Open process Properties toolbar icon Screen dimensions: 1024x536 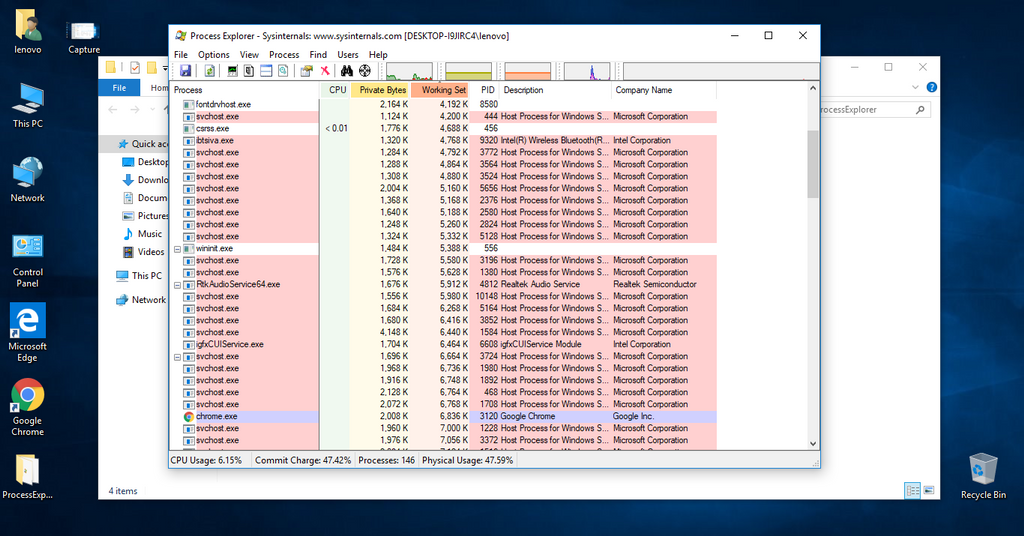[306, 71]
